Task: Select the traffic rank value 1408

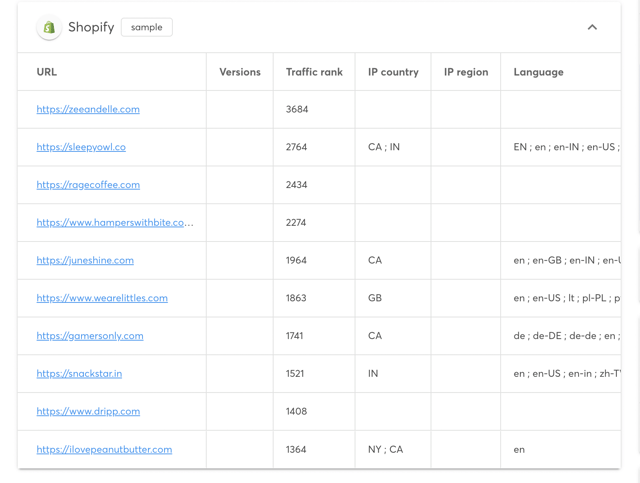Action: click(296, 412)
